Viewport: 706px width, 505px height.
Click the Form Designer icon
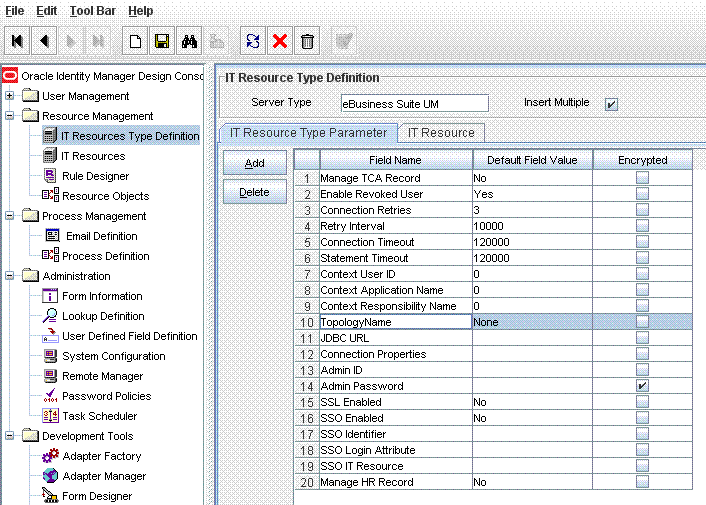tap(50, 495)
